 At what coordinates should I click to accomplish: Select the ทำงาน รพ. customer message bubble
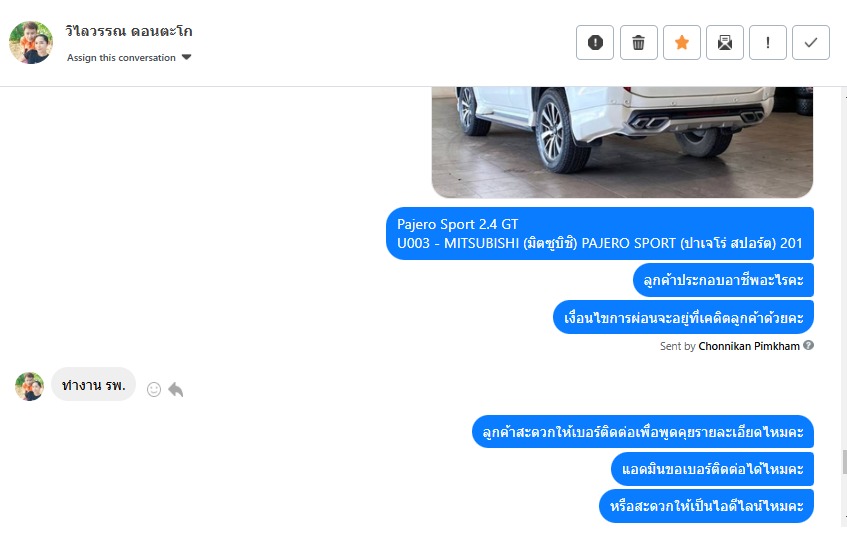[x=93, y=385]
